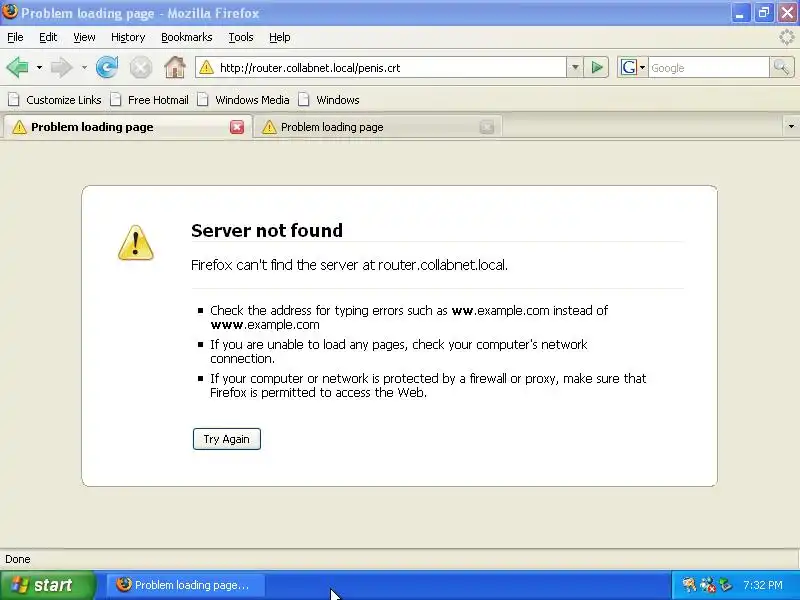Reload the current page
800x600 pixels.
tap(107, 67)
